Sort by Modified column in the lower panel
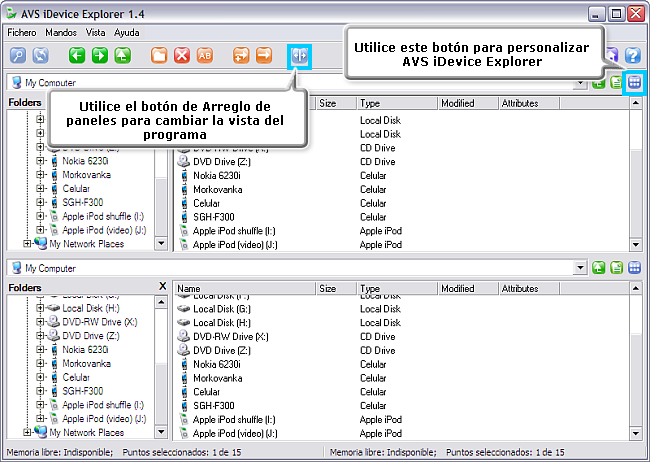The height and width of the screenshot is (462, 650). 468,288
